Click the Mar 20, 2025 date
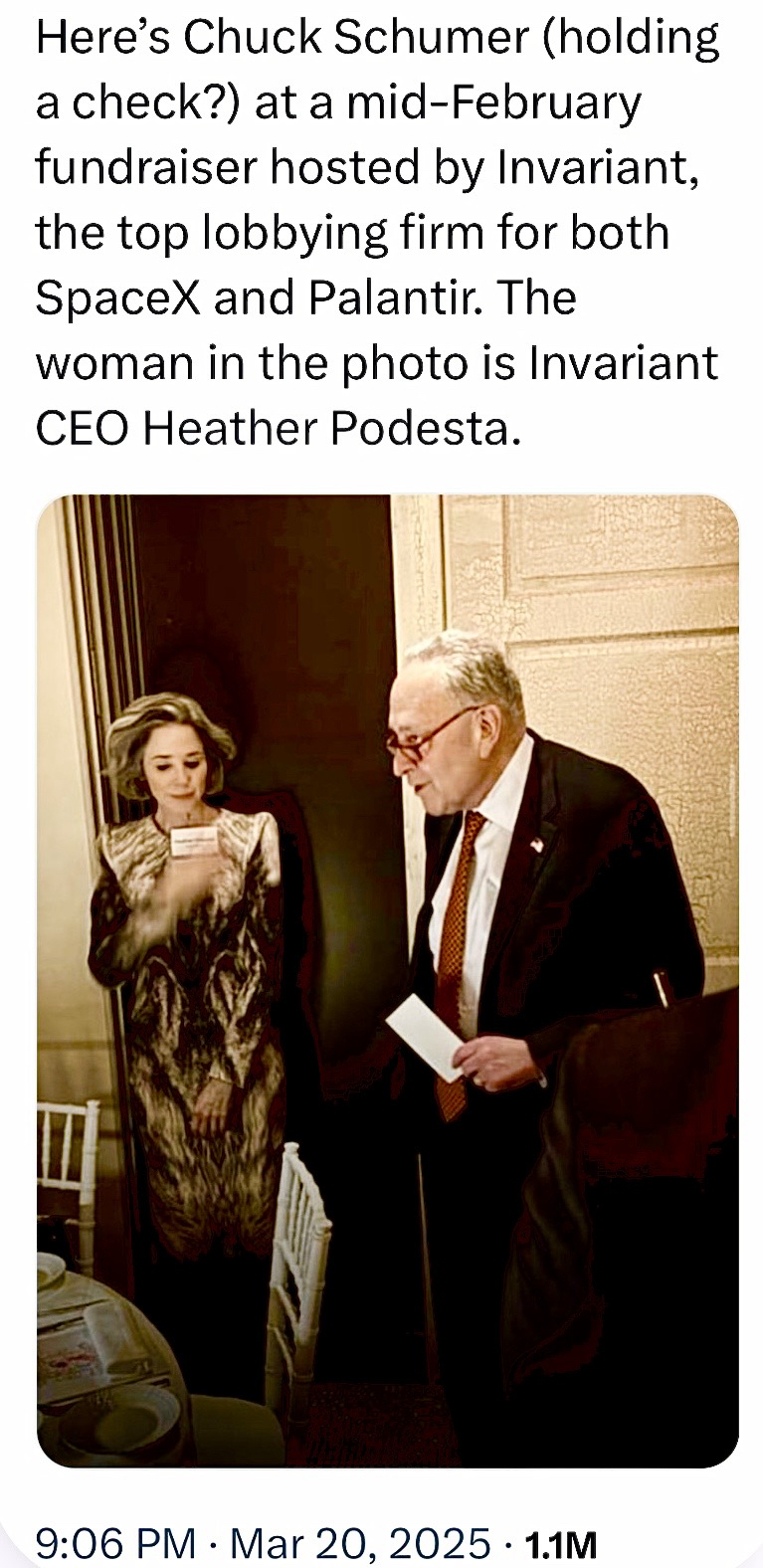This screenshot has height=1568, width=763. pyautogui.click(x=360, y=1543)
